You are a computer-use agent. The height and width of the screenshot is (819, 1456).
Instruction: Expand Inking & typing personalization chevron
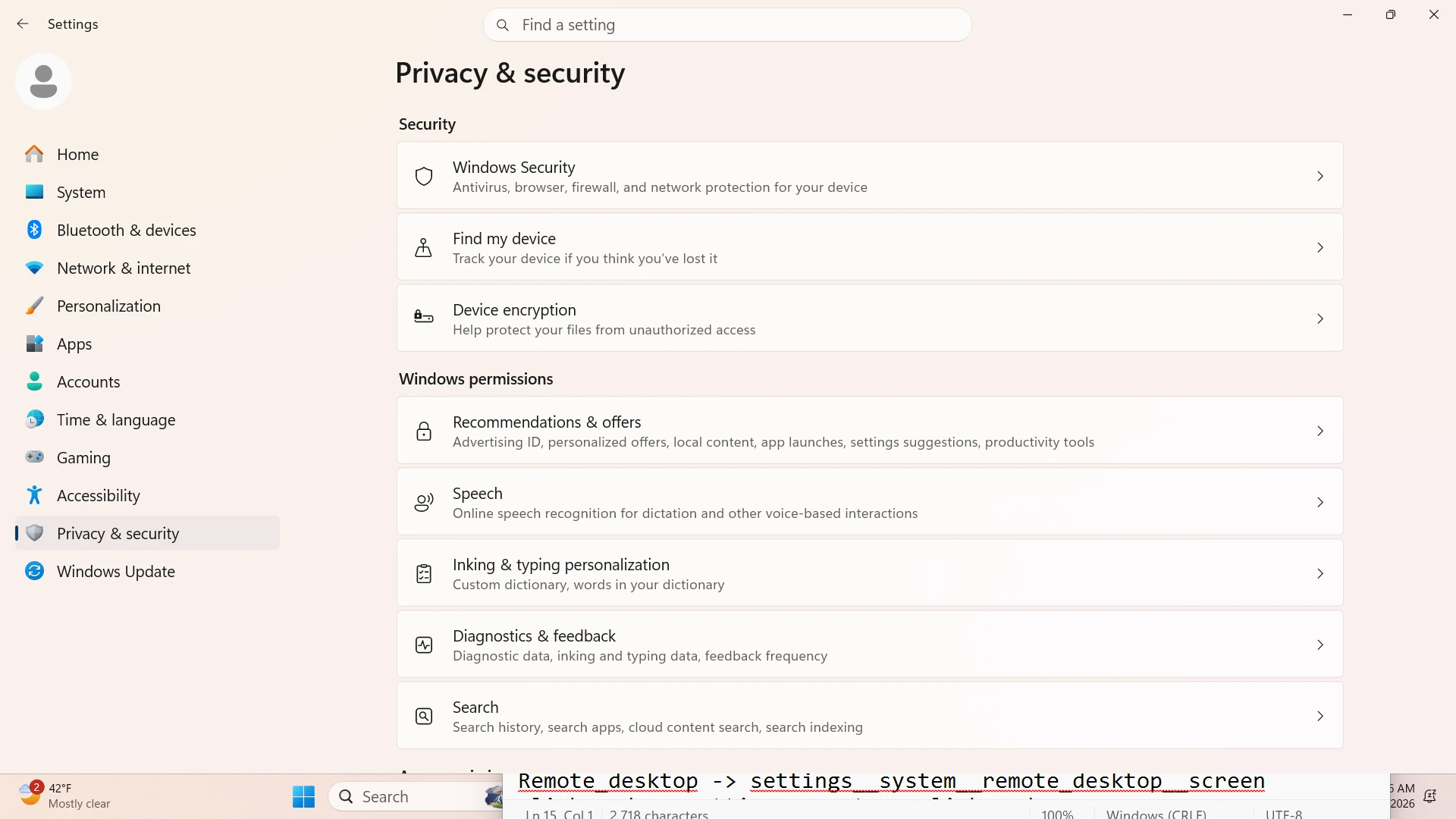coord(1320,573)
